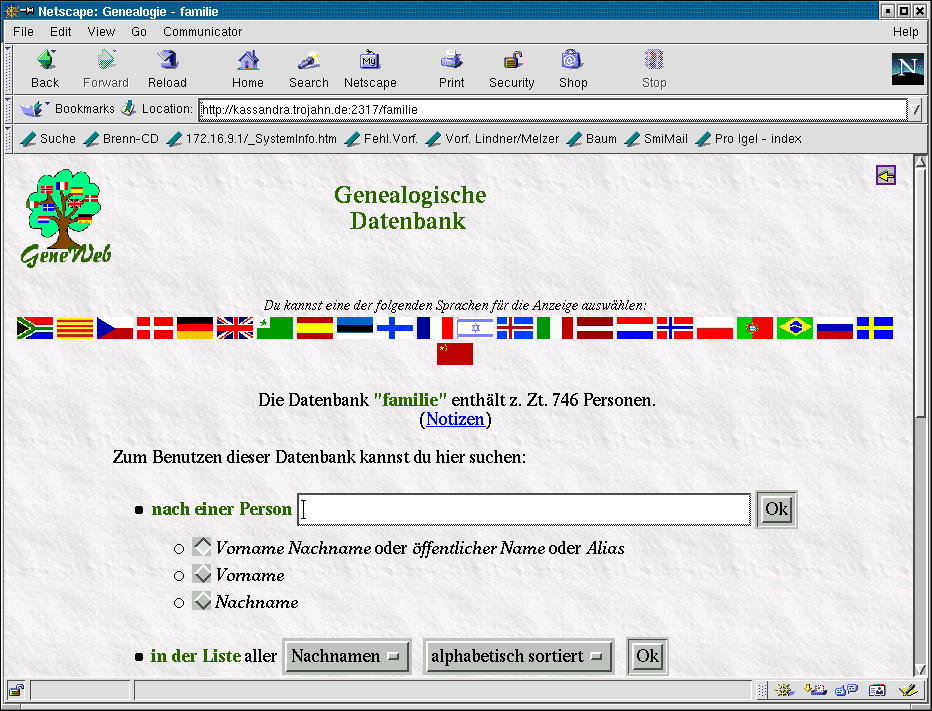This screenshot has width=932, height=711.
Task: Click the person search input field
Action: [x=524, y=509]
